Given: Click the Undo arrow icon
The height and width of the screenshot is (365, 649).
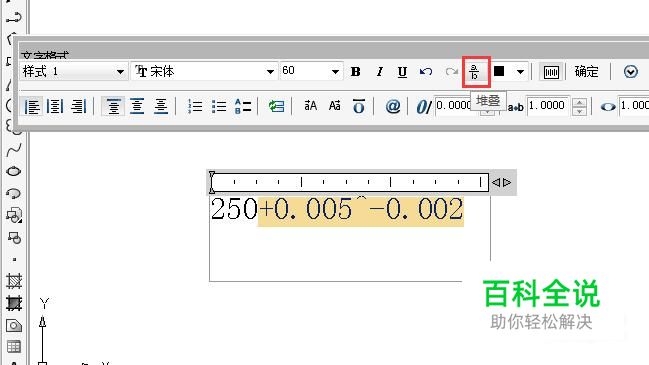Looking at the screenshot, I should [x=426, y=72].
